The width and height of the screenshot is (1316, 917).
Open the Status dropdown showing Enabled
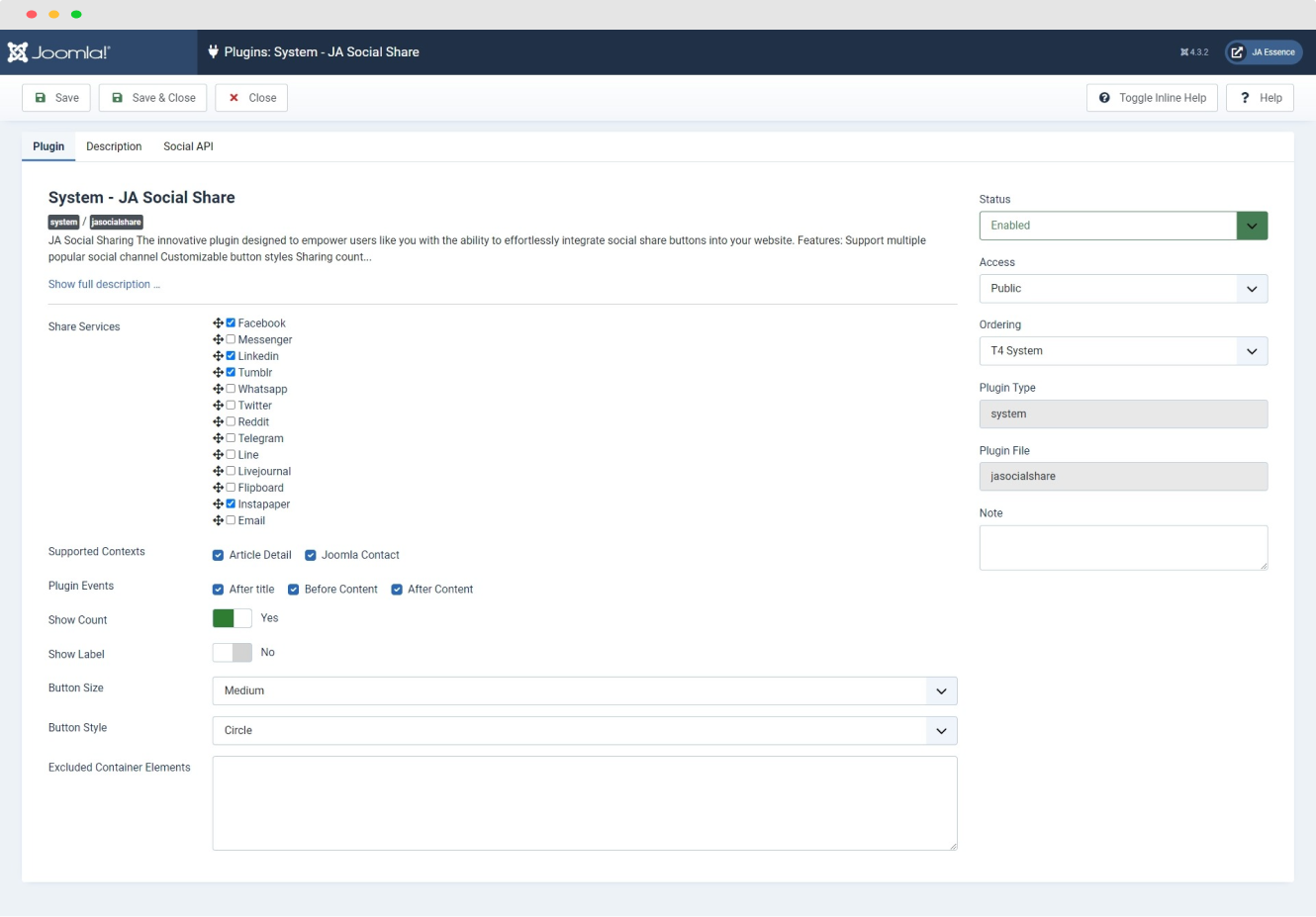coord(1123,226)
